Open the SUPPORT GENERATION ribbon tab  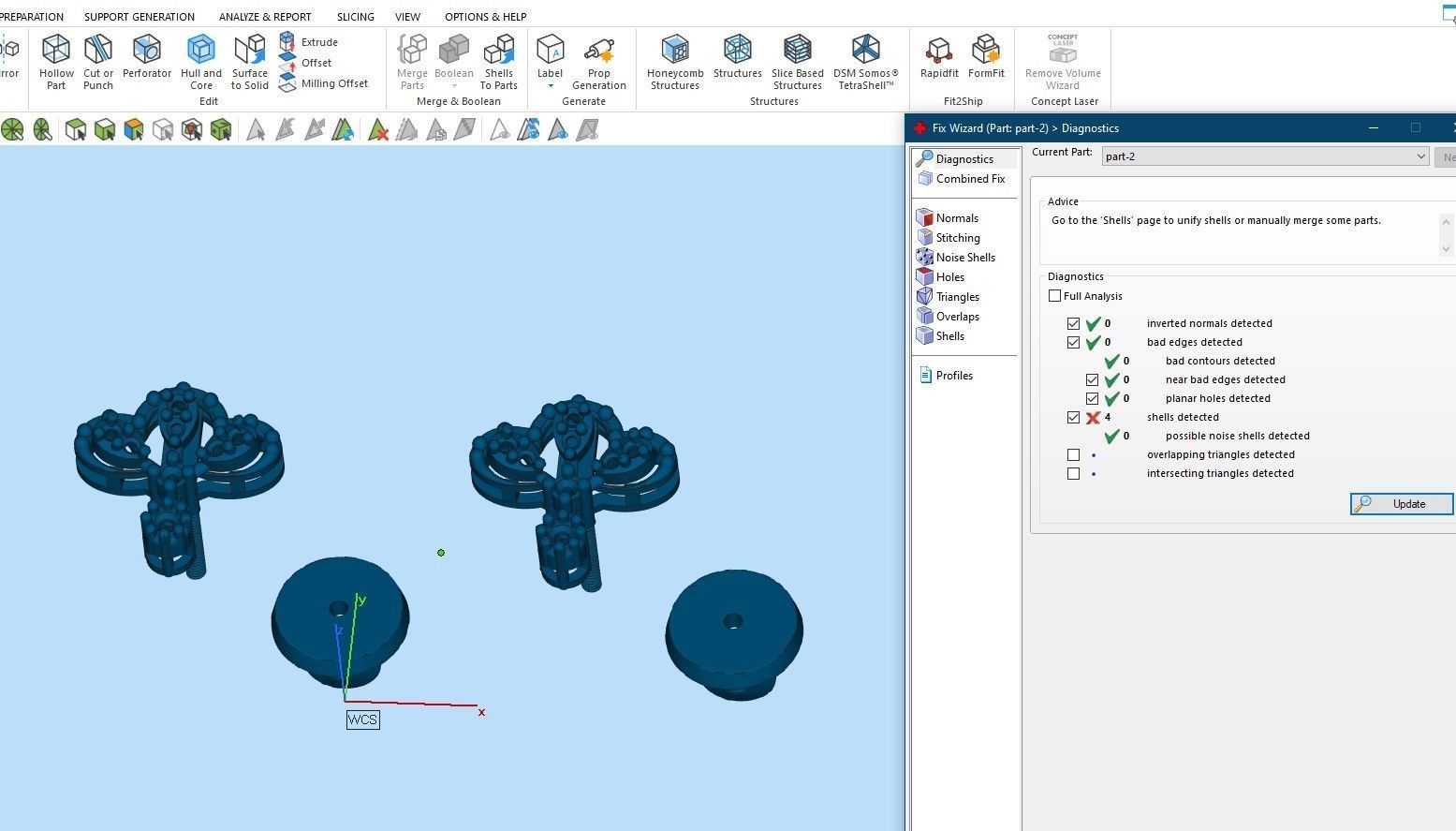[x=140, y=17]
